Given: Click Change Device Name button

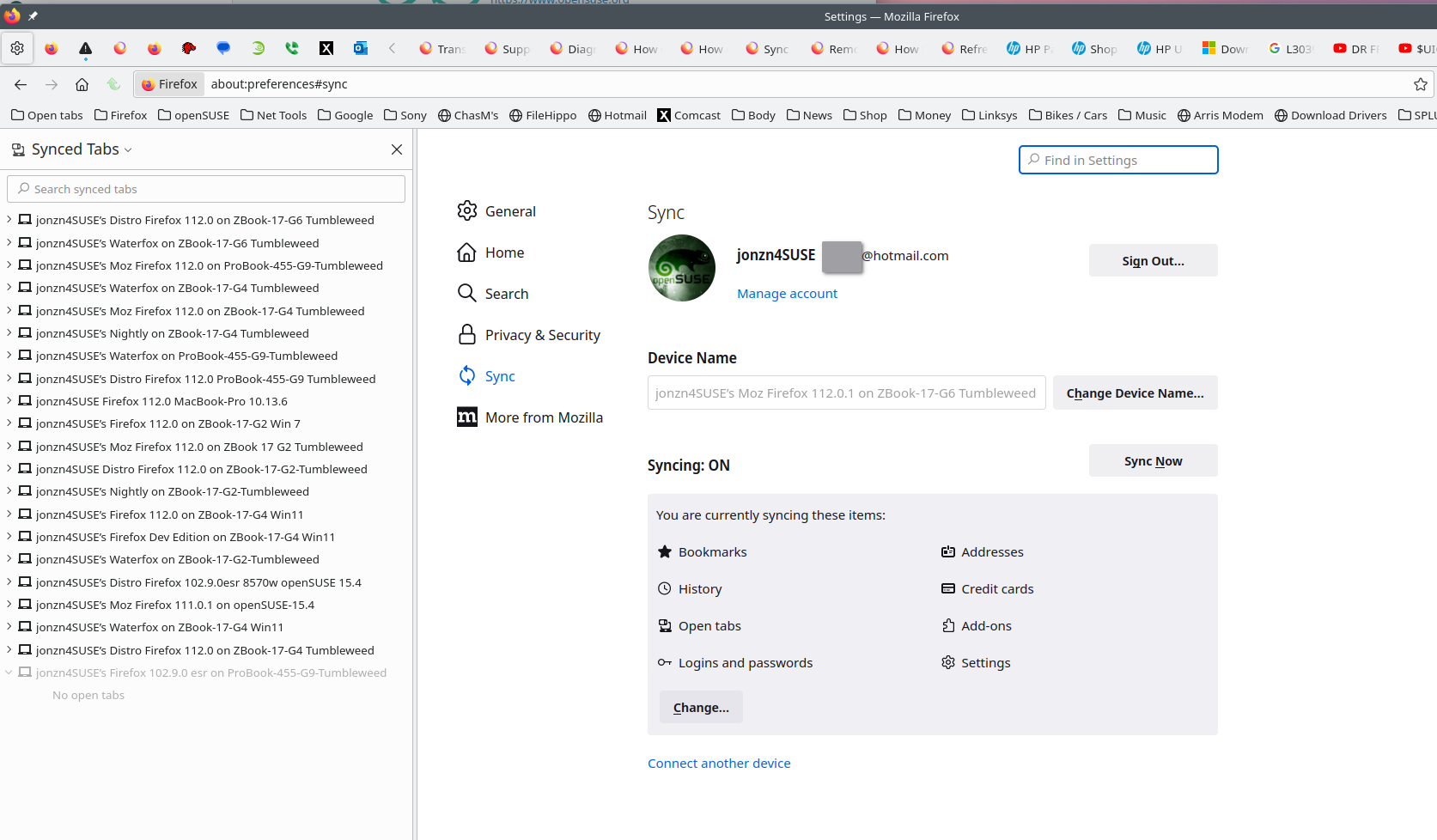Looking at the screenshot, I should pos(1135,393).
